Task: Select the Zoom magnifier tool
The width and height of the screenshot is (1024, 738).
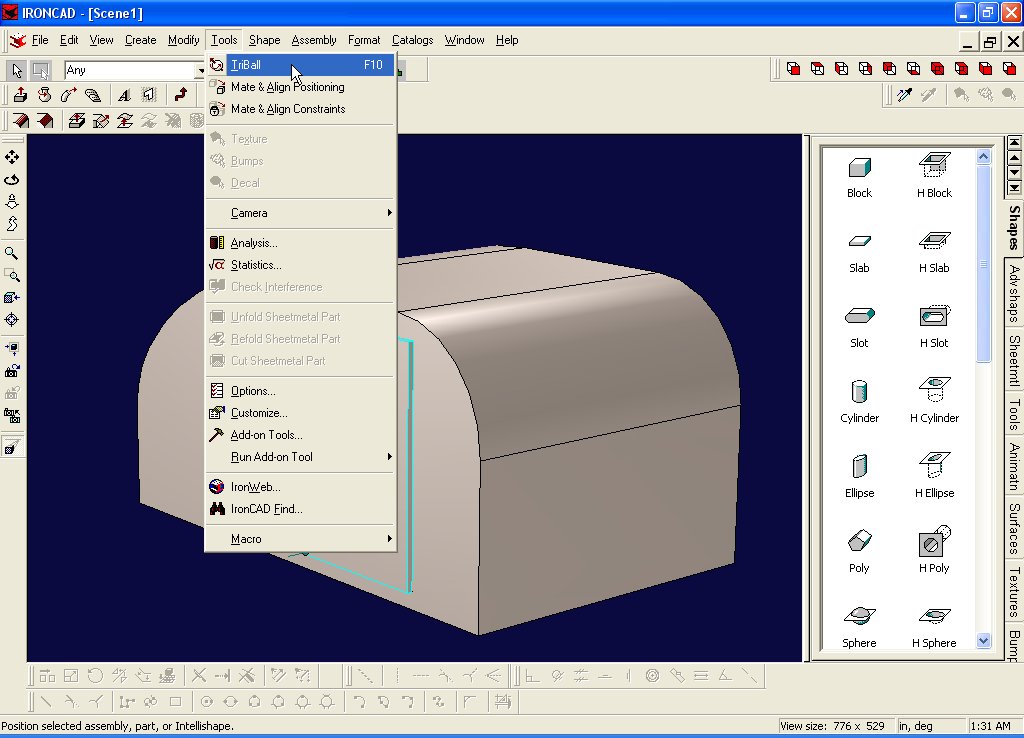Action: pos(12,253)
